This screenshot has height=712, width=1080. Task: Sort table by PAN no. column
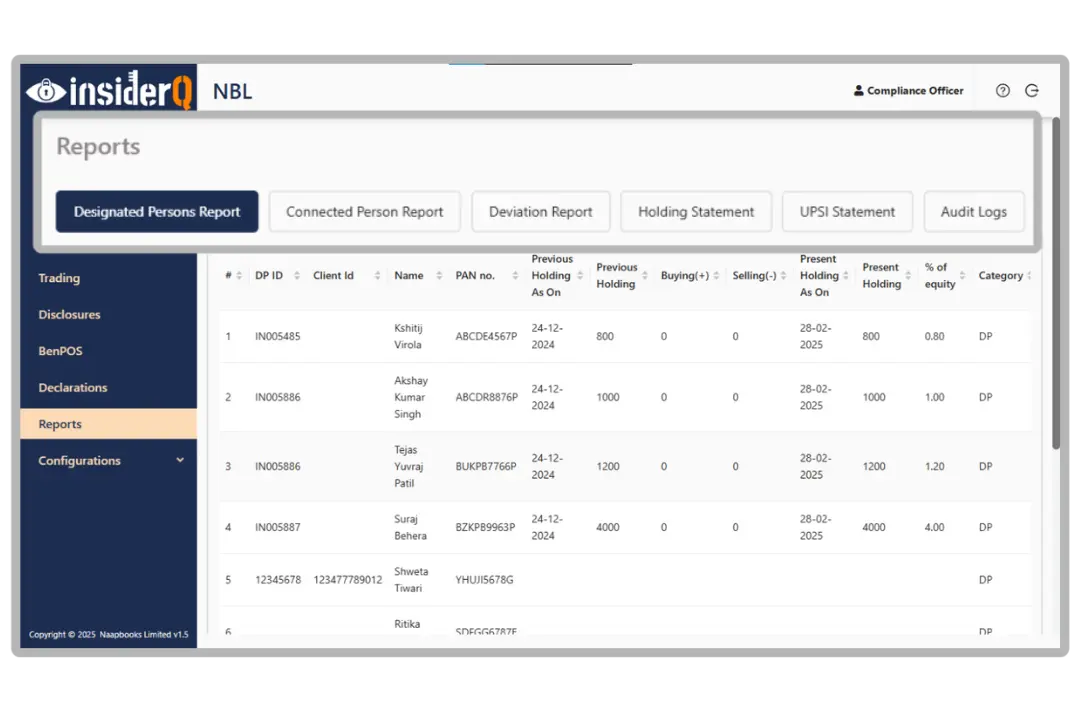click(515, 275)
